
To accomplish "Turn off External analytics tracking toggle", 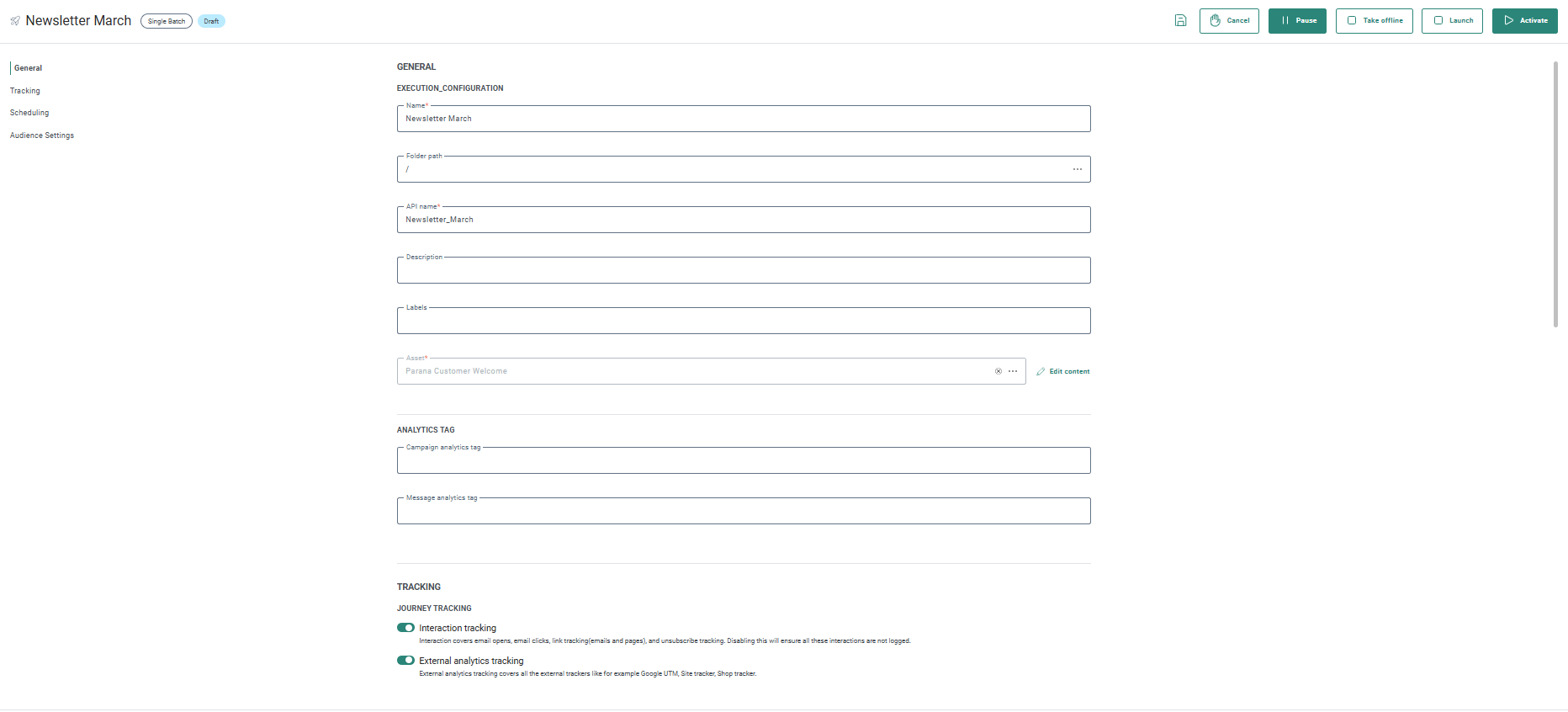I will pyautogui.click(x=405, y=661).
